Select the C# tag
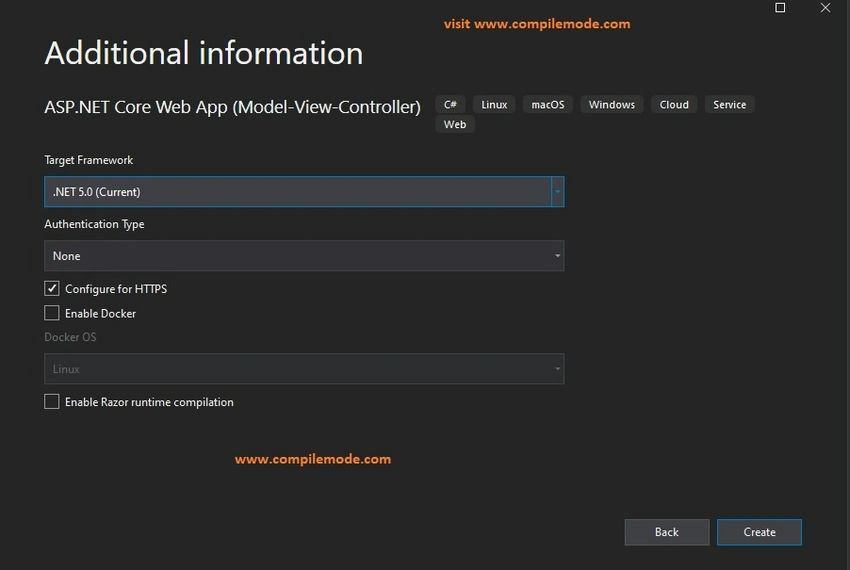Viewport: 850px width, 570px height. click(450, 105)
